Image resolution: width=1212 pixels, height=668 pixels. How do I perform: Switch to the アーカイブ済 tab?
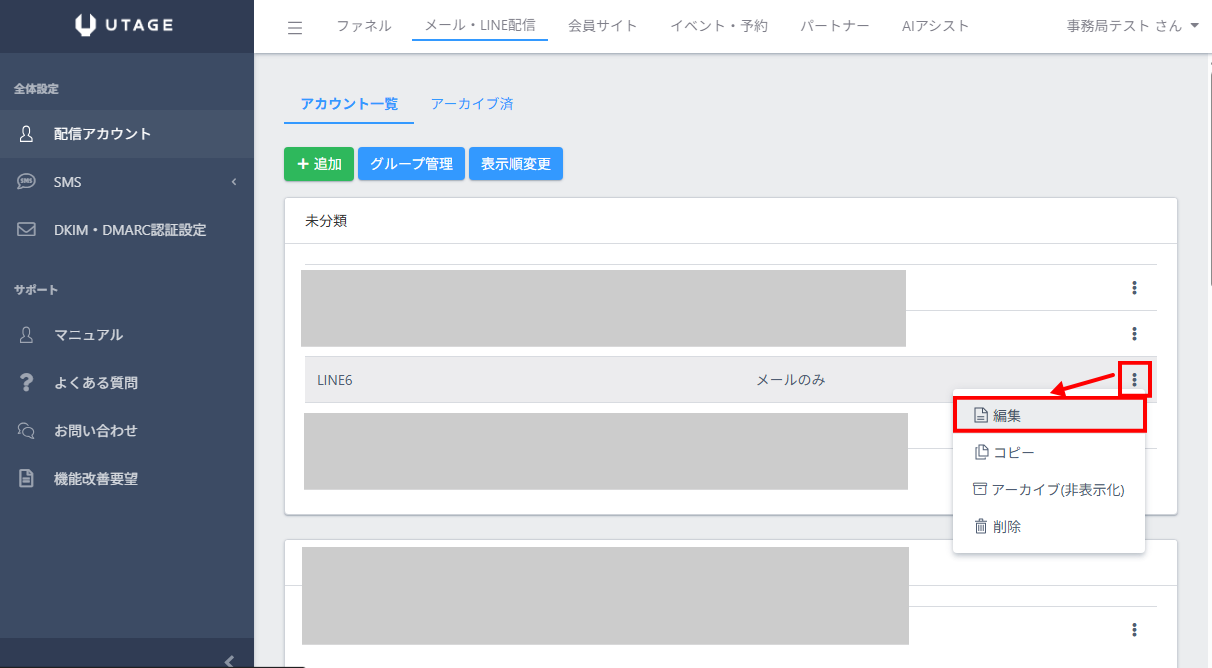[471, 104]
